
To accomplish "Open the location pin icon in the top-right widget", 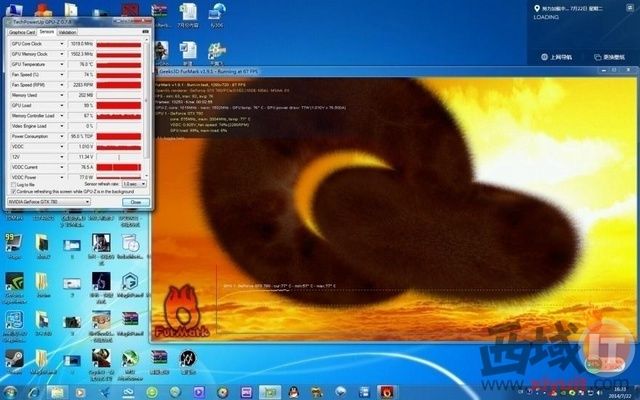I will [x=537, y=8].
